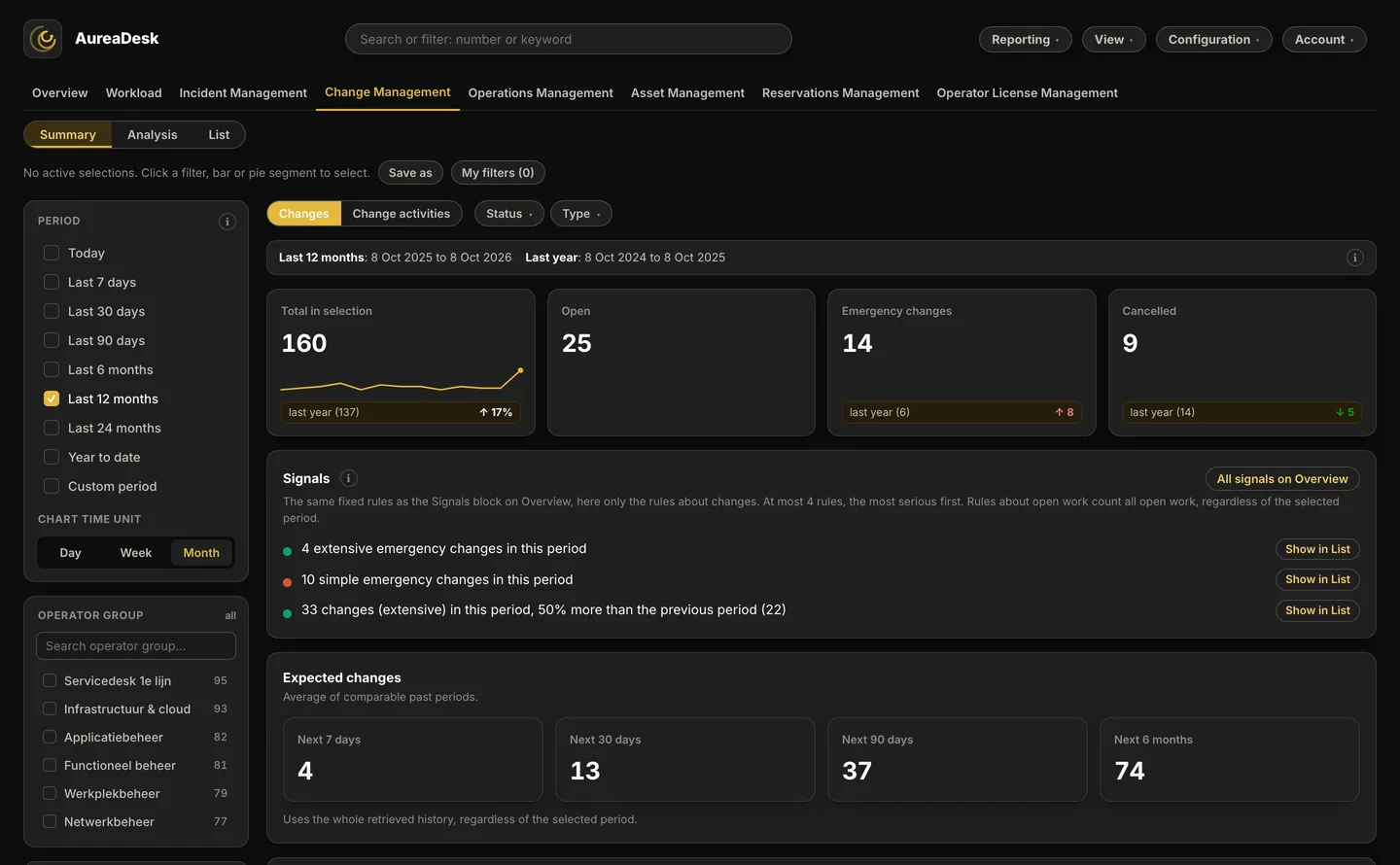
Task: Open the Incident Management tab
Action: (x=243, y=93)
